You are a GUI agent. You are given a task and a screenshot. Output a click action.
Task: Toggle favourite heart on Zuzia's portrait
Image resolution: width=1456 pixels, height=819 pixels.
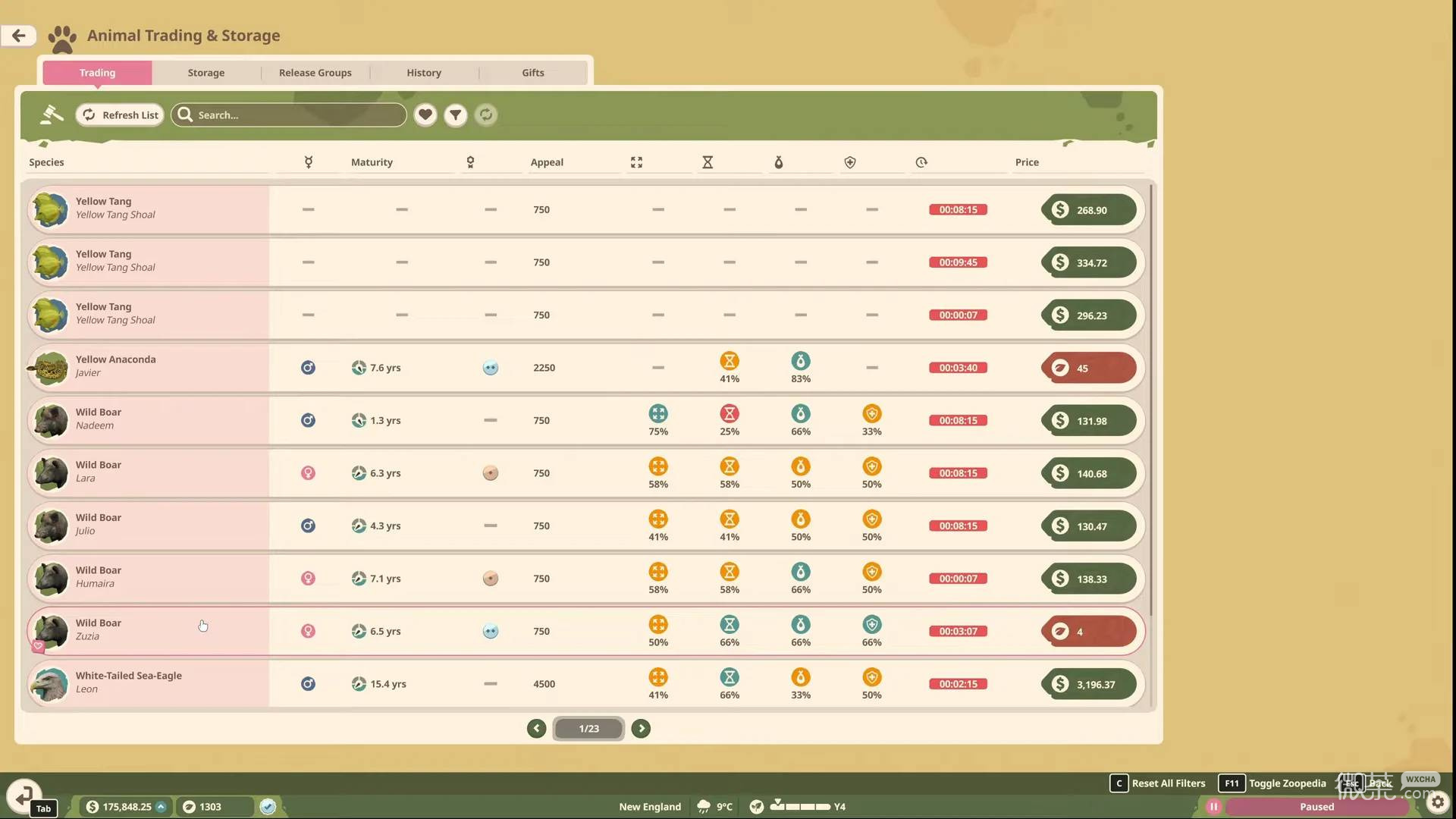click(38, 646)
